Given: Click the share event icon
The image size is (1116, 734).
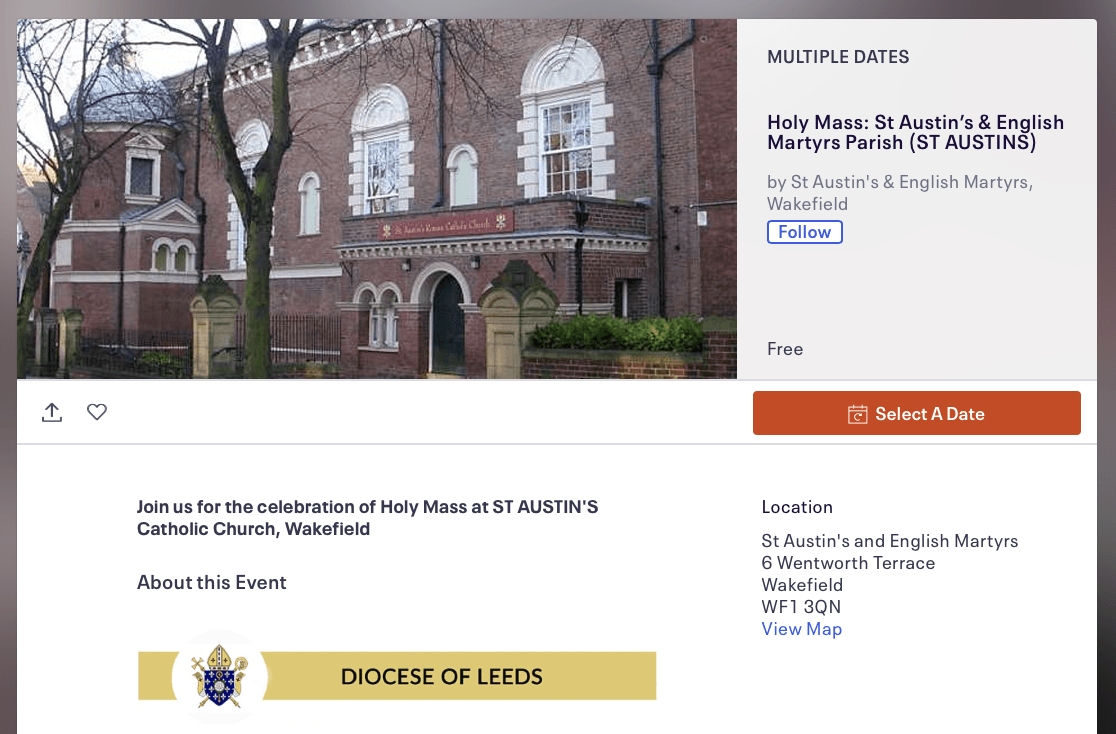Looking at the screenshot, I should point(52,412).
